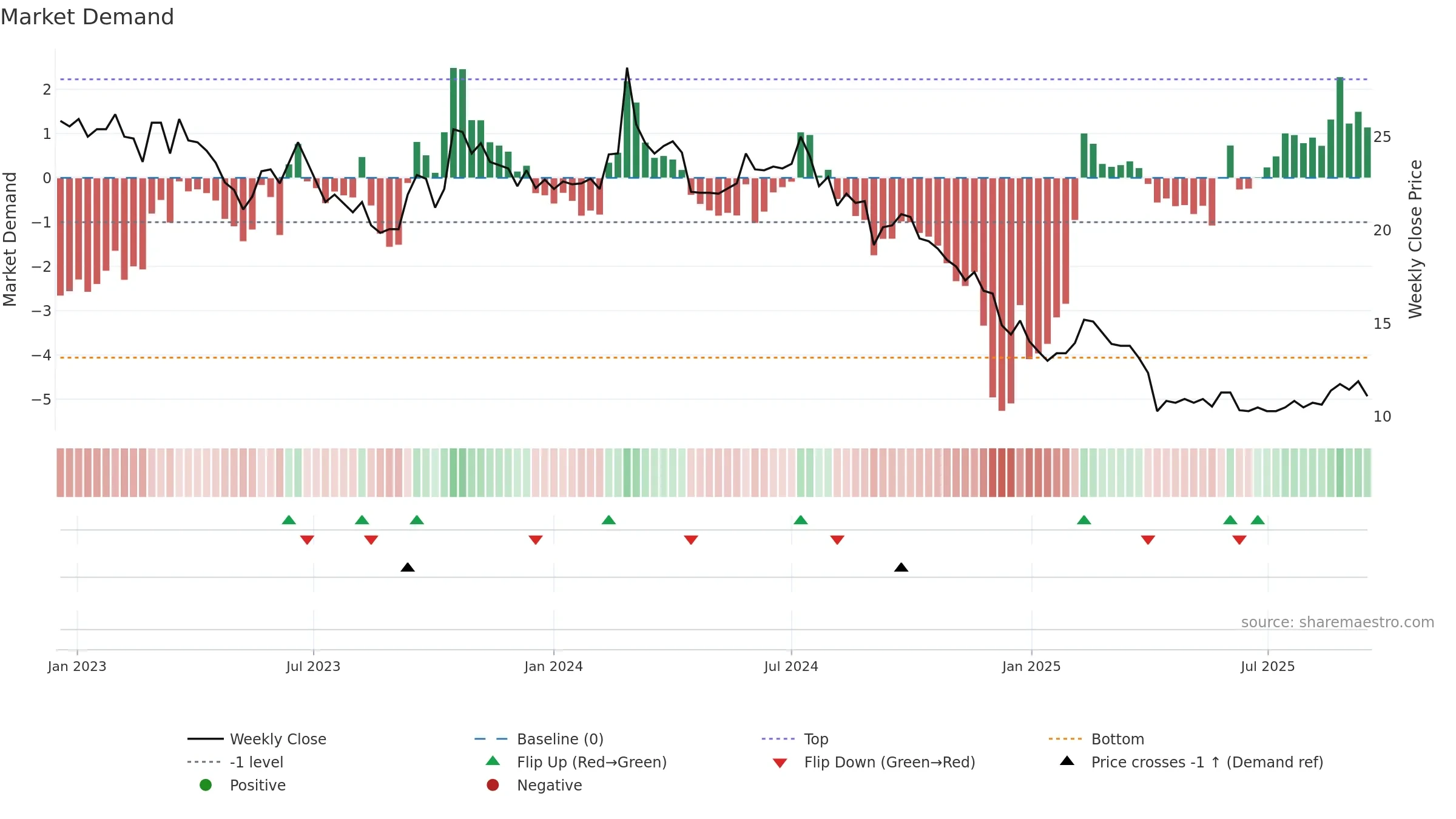1456x819 pixels.
Task: Toggle the Positive legend item
Action: [243, 785]
